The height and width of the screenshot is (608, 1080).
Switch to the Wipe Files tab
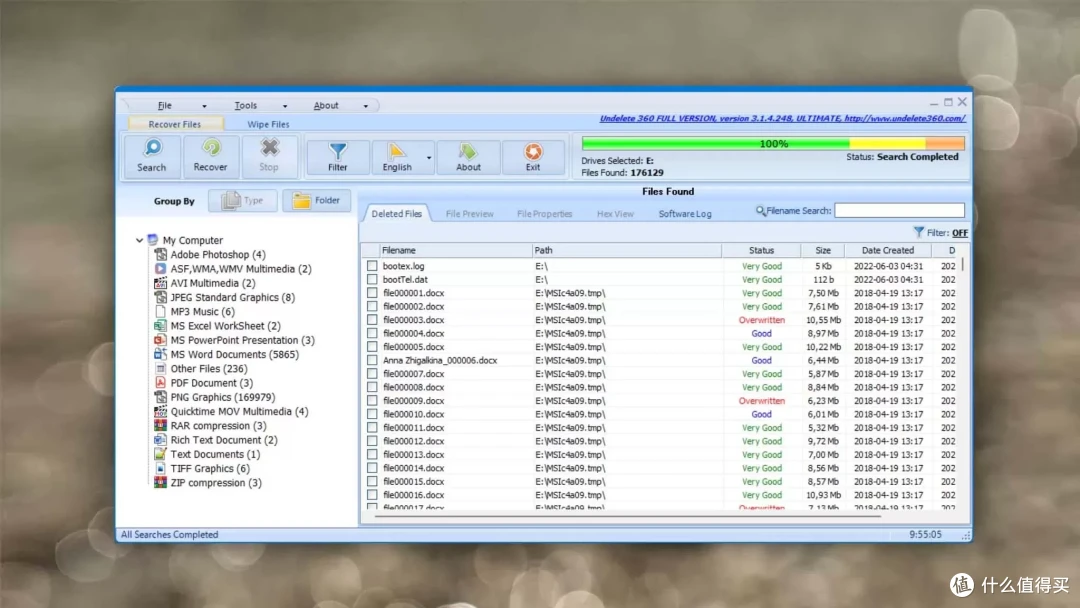pos(268,124)
